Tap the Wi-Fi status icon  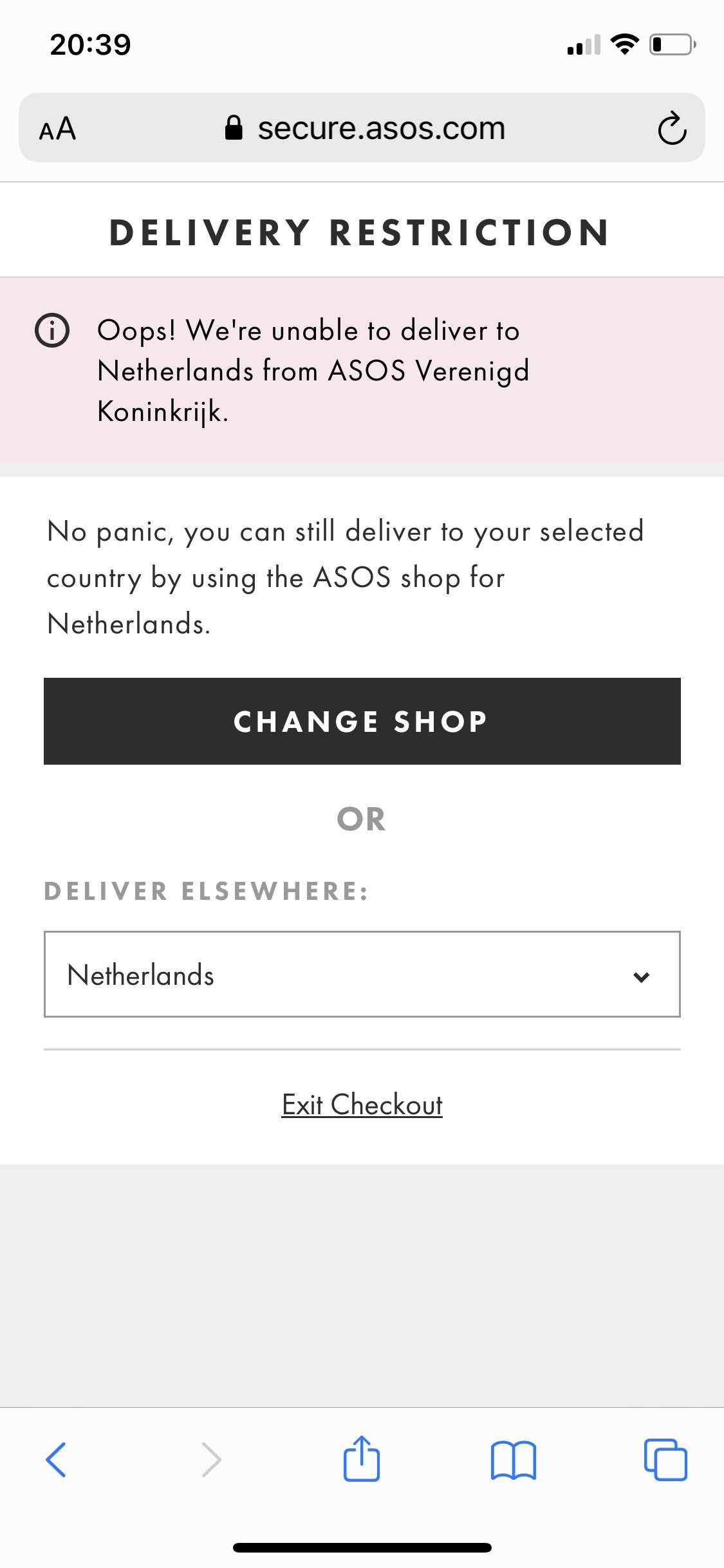(x=624, y=44)
